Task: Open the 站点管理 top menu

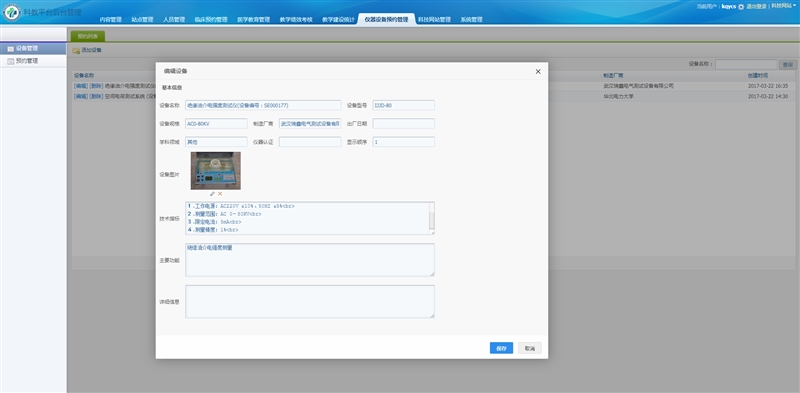Action: (142, 19)
